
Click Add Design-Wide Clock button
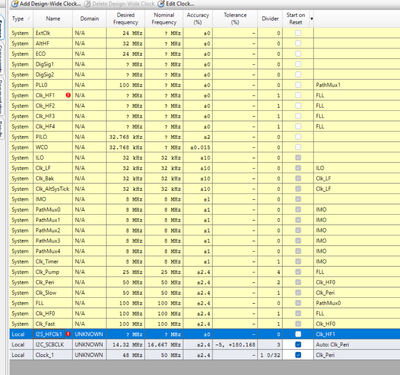coord(46,4)
